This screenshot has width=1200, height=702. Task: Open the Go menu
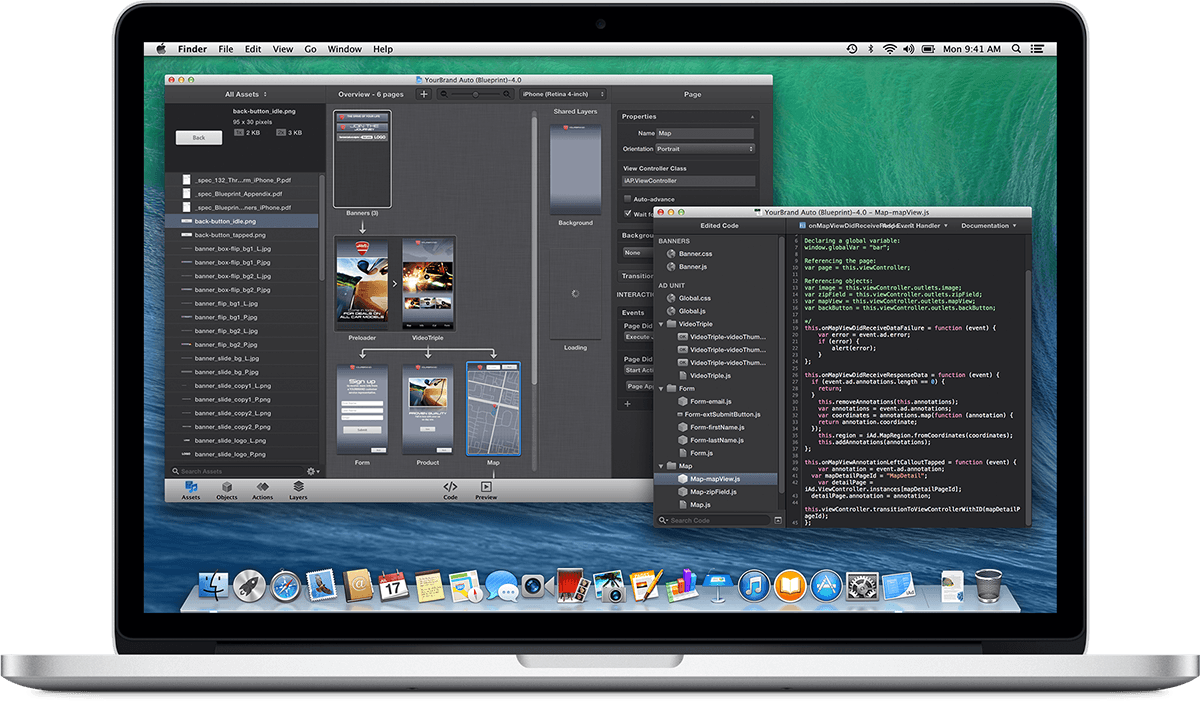coord(311,49)
